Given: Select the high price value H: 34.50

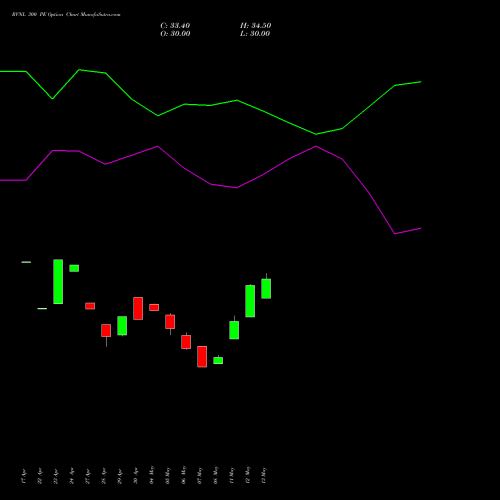Looking at the screenshot, I should (x=255, y=26).
